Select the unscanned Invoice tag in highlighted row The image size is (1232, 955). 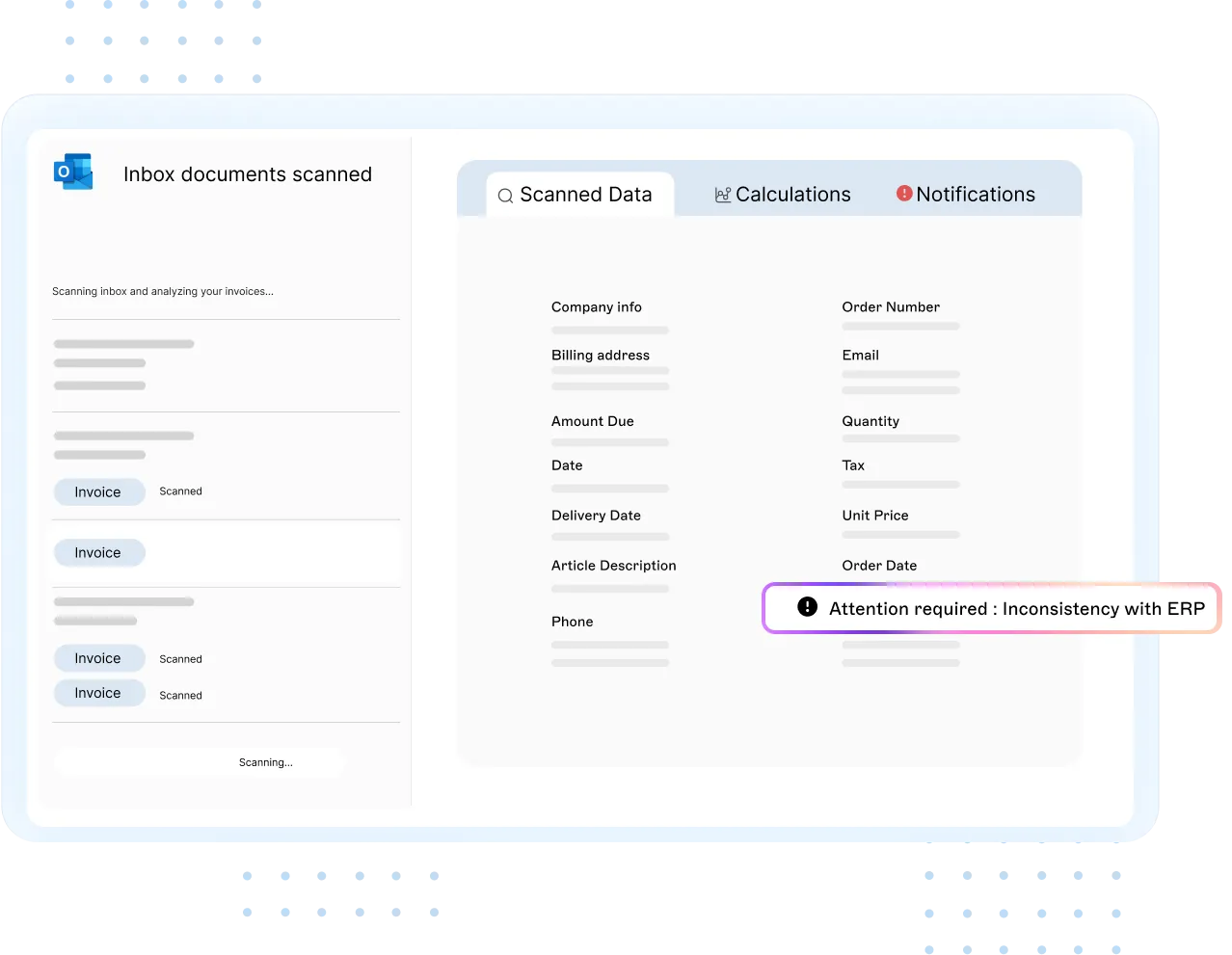[x=99, y=553]
